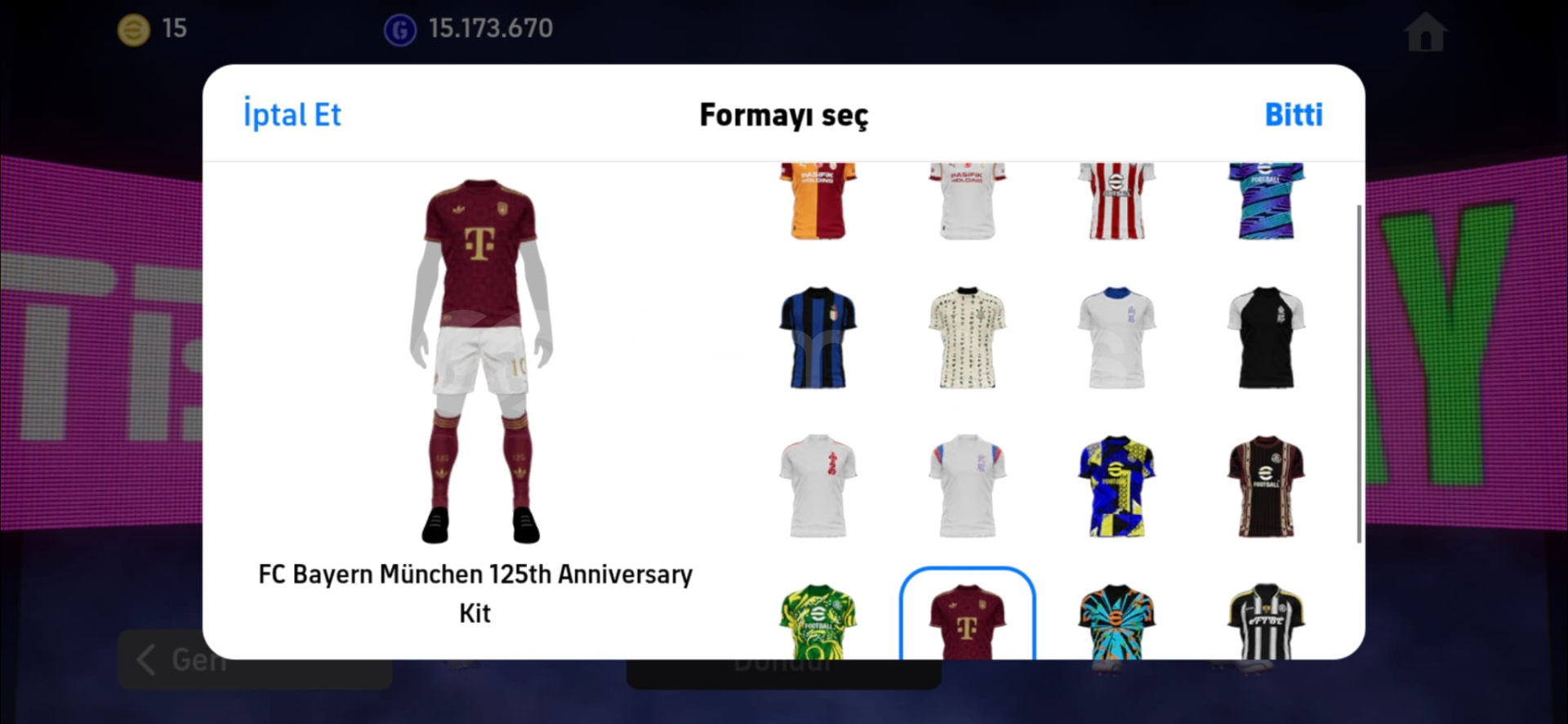This screenshot has height=724, width=1568.
Task: Tap the gold eFootball coin icon
Action: point(134,30)
